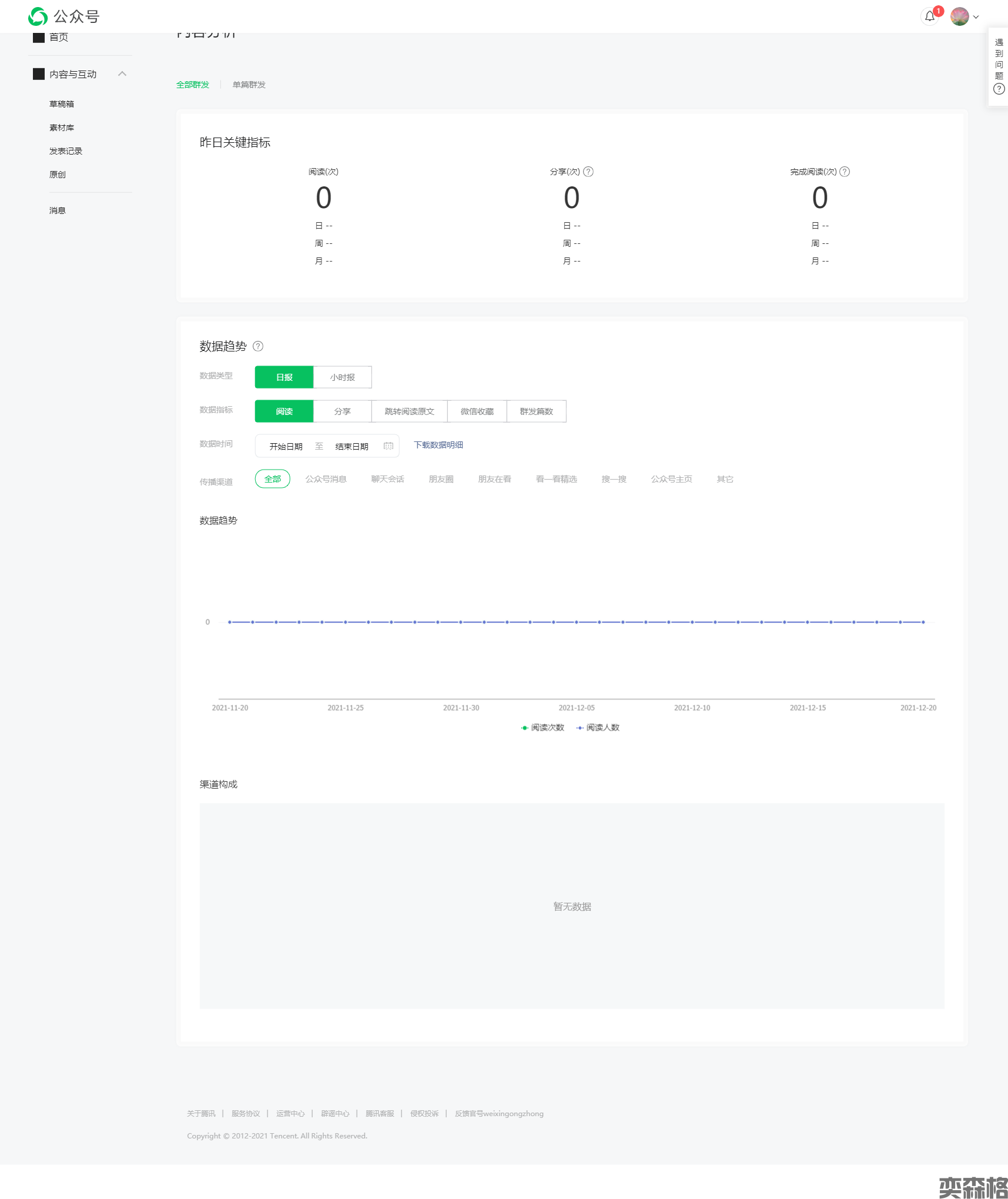1008x1199 pixels.
Task: Click help icon next to 完成阅读(次)
Action: point(845,172)
